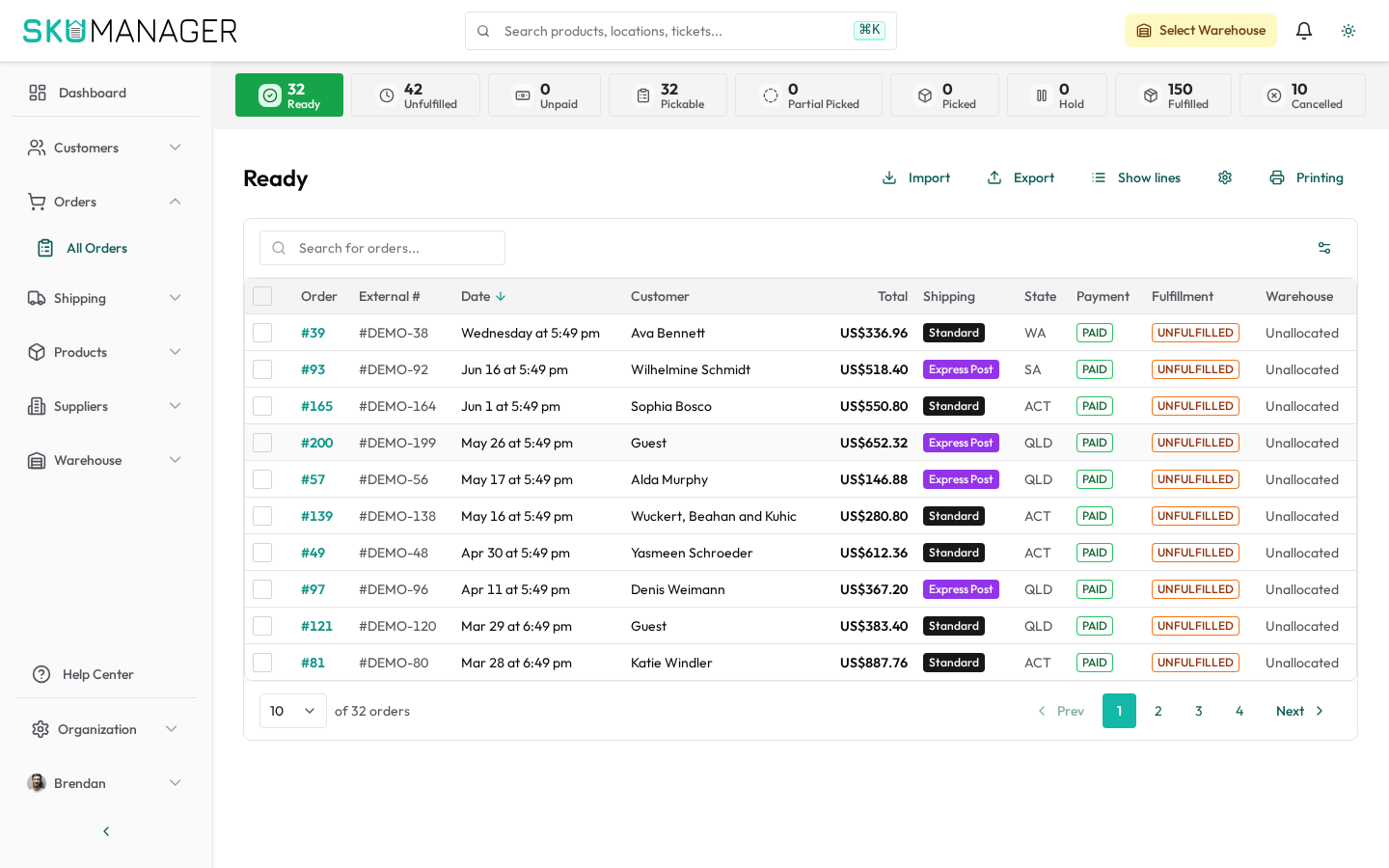Click the Printing printer icon
Image resolution: width=1389 pixels, height=868 pixels.
coord(1277,177)
